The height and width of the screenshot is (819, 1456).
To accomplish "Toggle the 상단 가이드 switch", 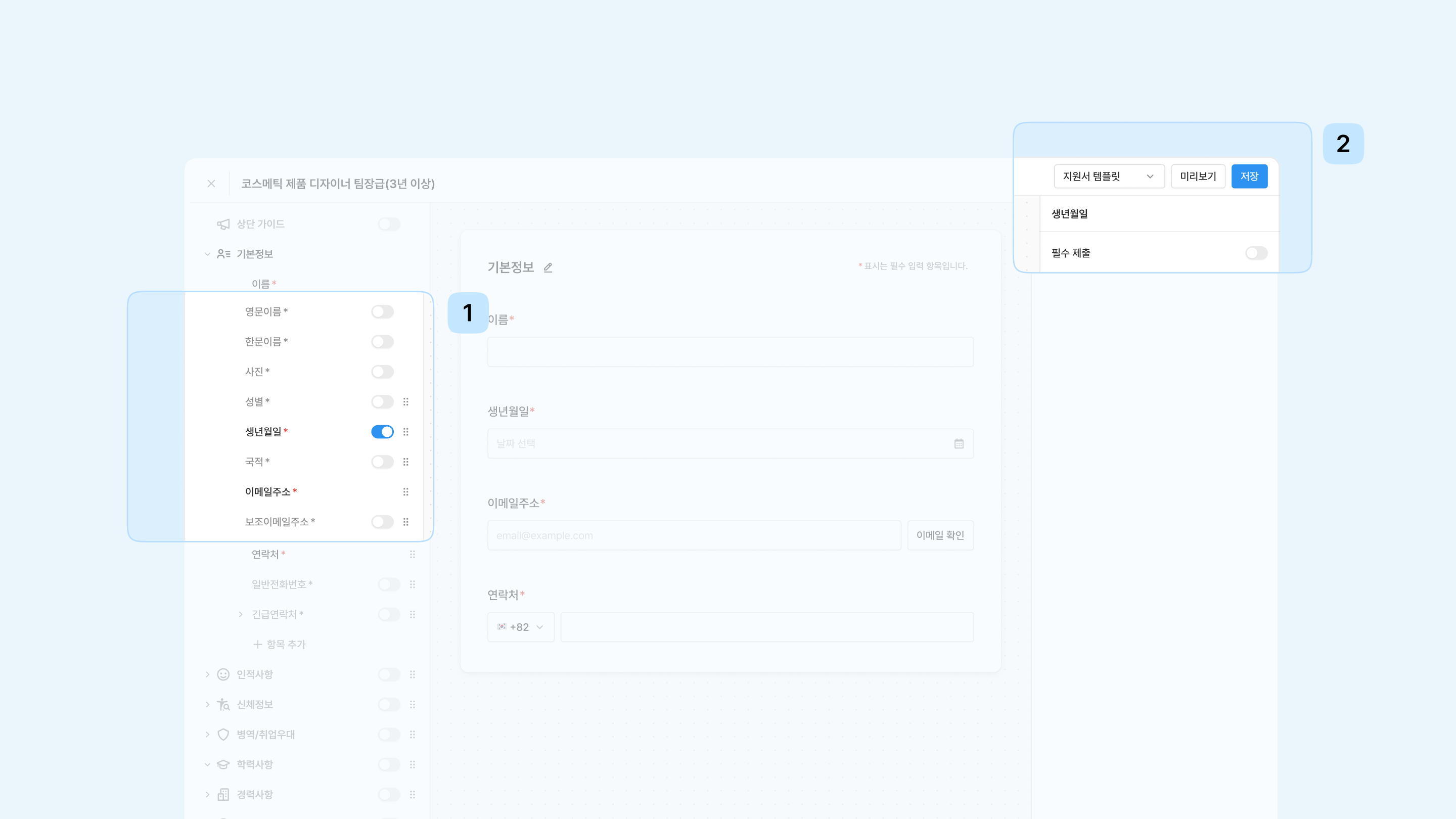I will point(389,224).
